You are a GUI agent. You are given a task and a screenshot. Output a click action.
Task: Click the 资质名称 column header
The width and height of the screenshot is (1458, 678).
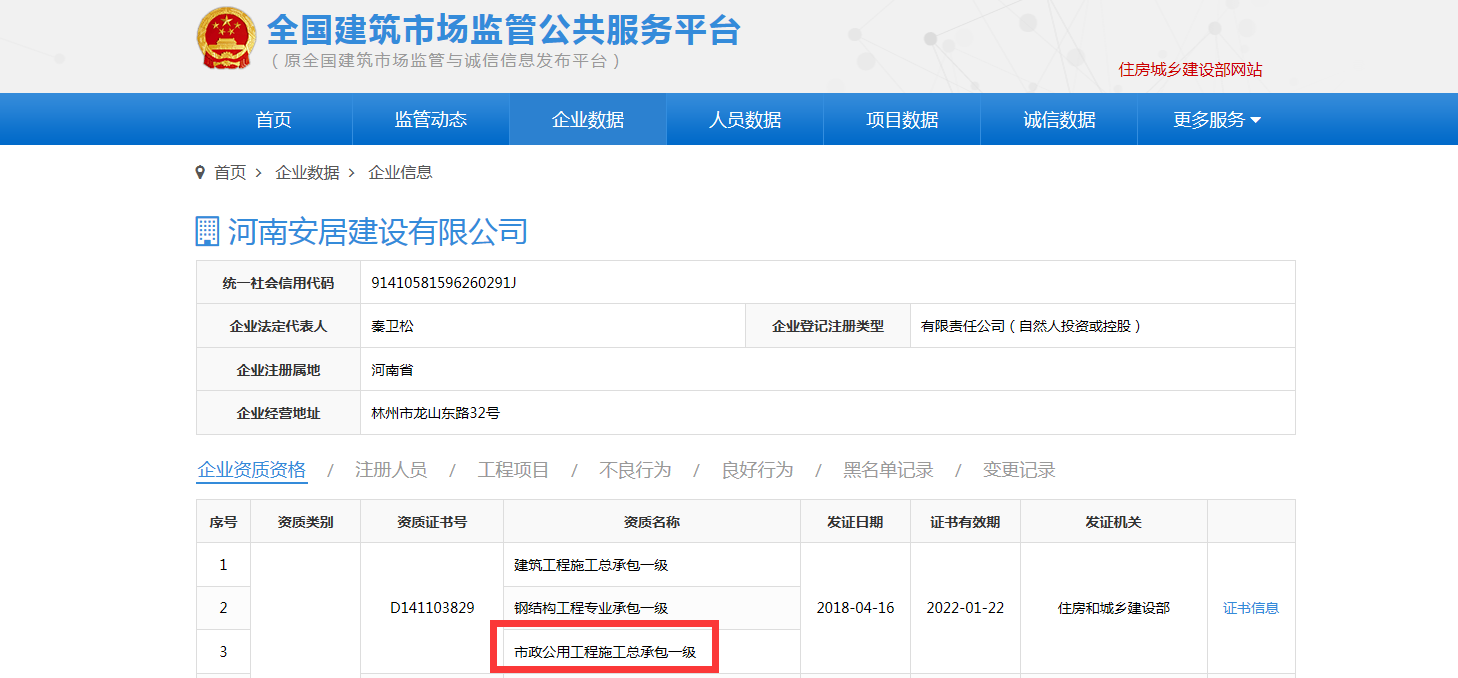[652, 522]
